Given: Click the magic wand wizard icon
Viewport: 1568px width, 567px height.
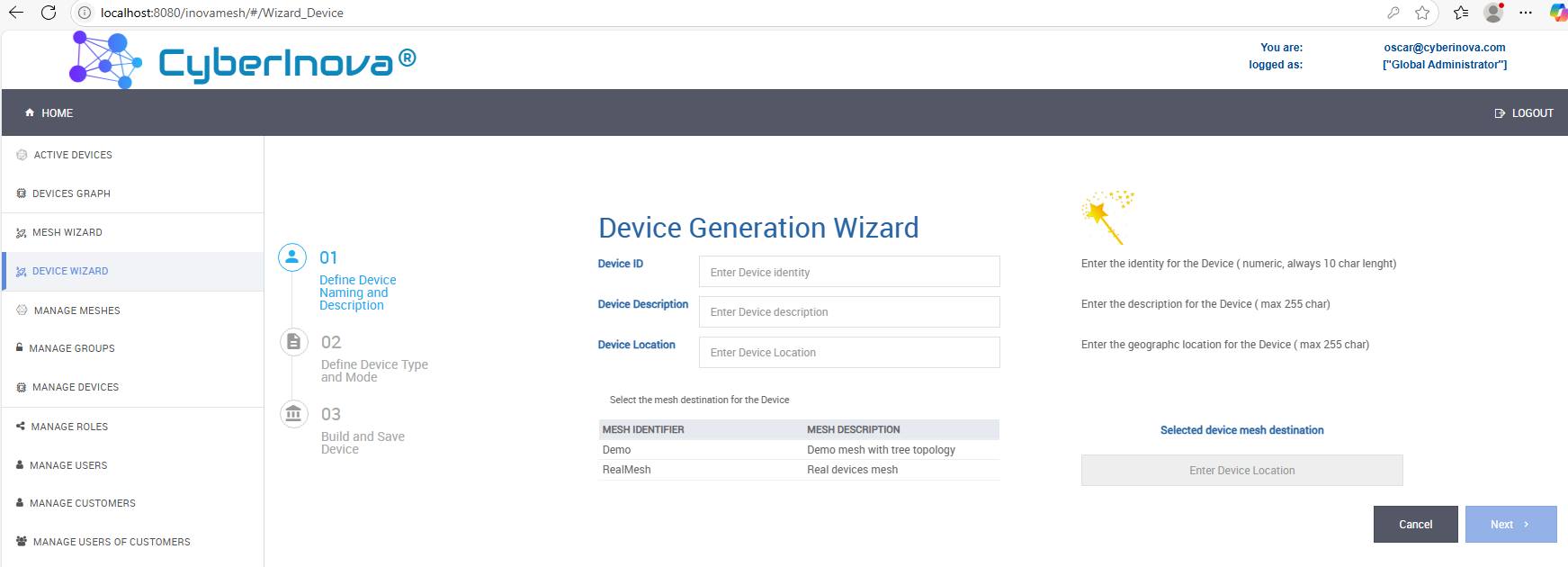Looking at the screenshot, I should [1107, 216].
